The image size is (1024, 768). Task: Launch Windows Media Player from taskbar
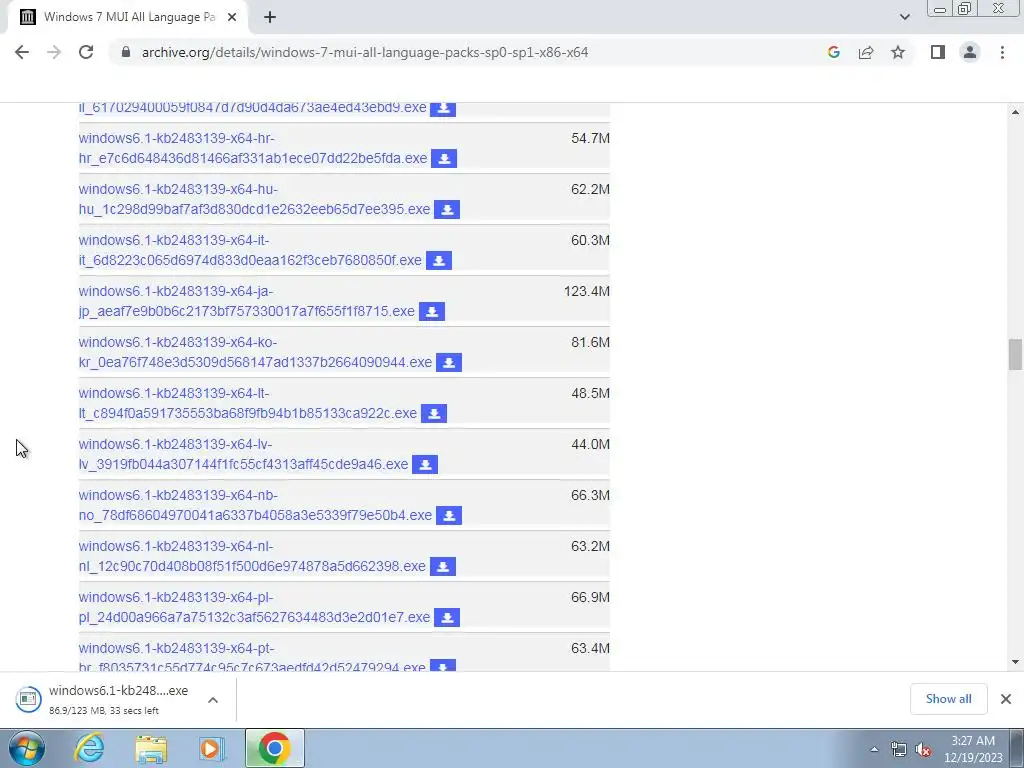click(x=212, y=748)
